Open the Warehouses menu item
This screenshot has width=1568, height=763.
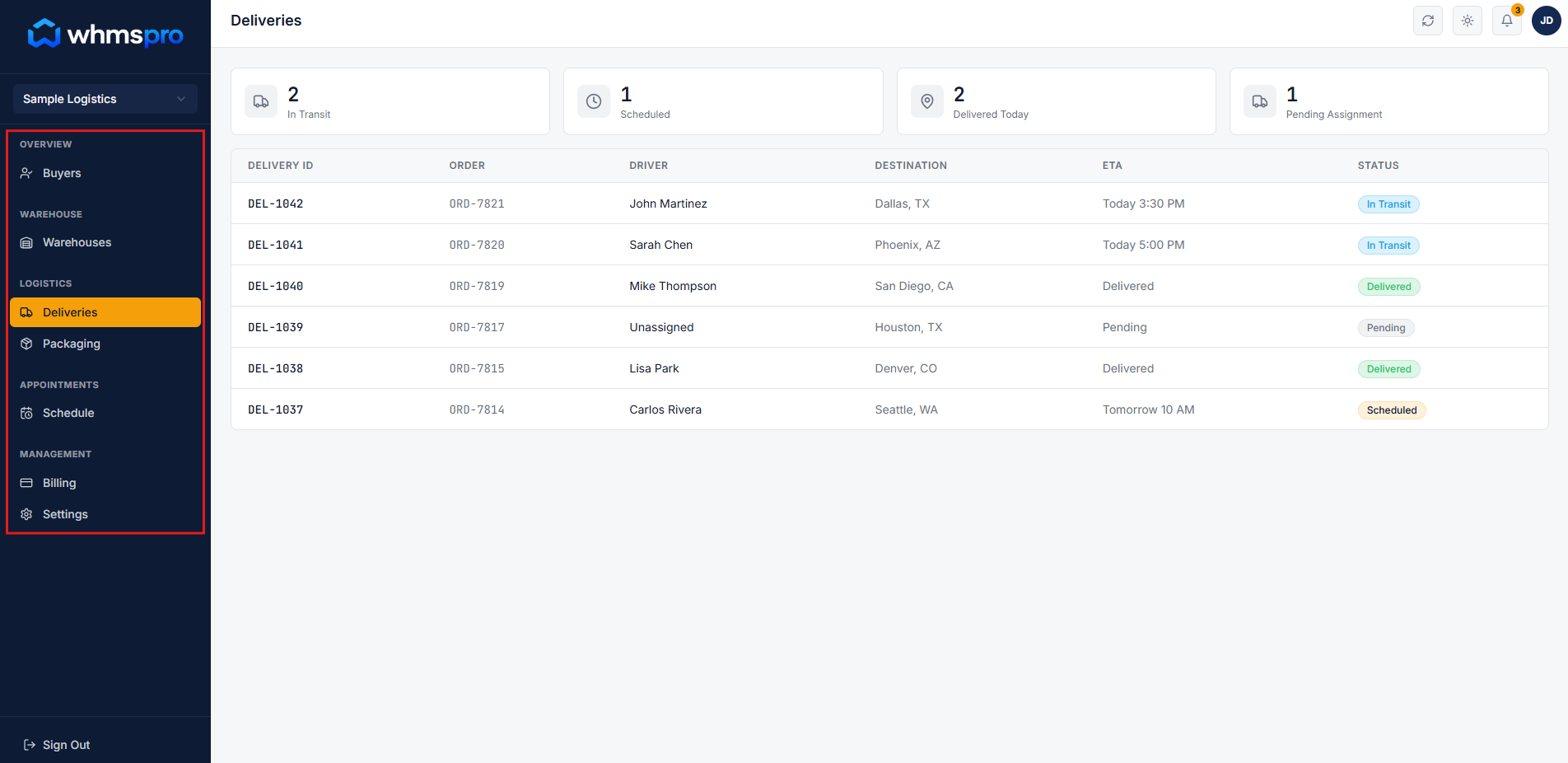pyautogui.click(x=105, y=242)
